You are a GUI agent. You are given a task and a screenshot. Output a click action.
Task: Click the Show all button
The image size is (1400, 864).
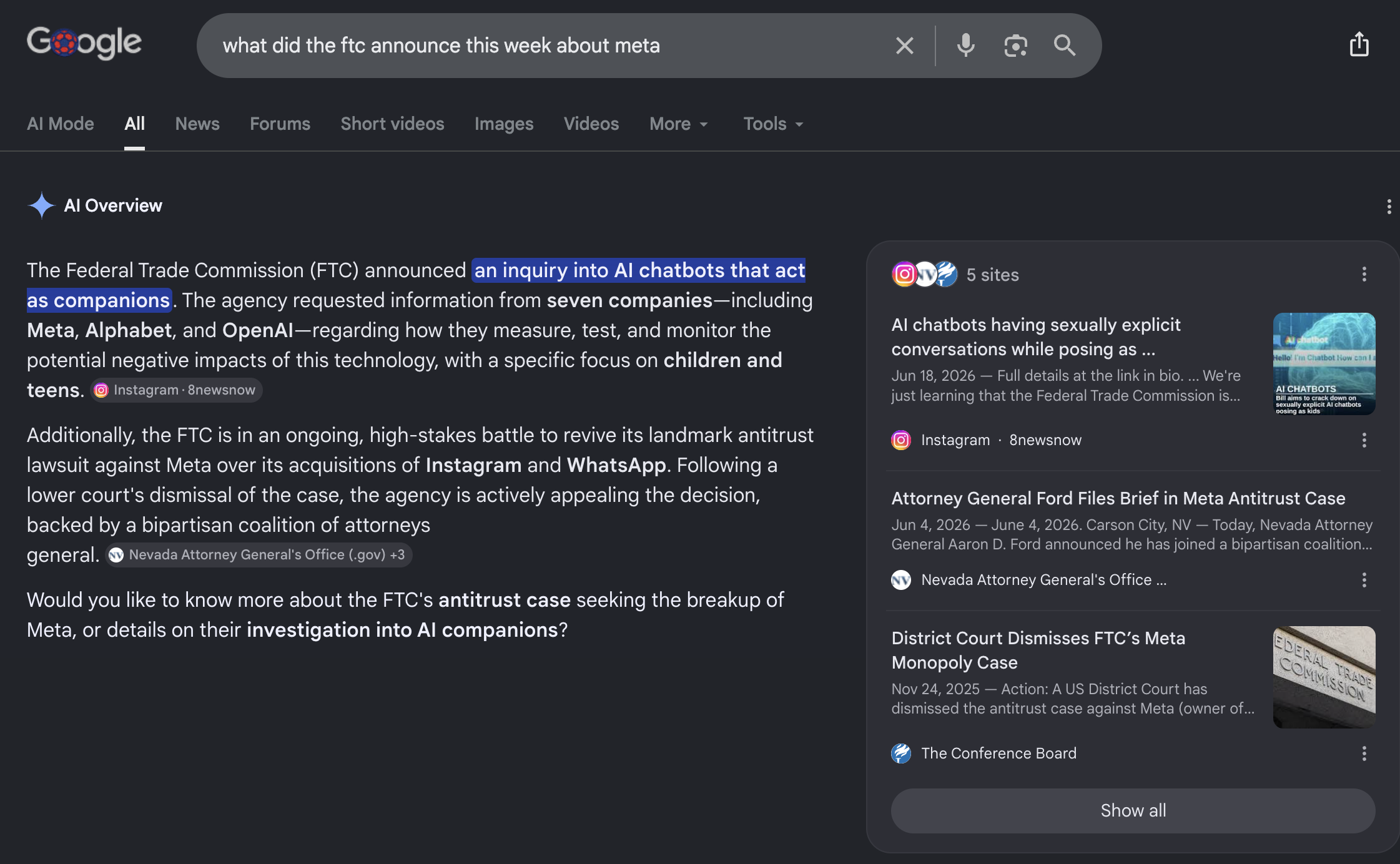pyautogui.click(x=1133, y=810)
